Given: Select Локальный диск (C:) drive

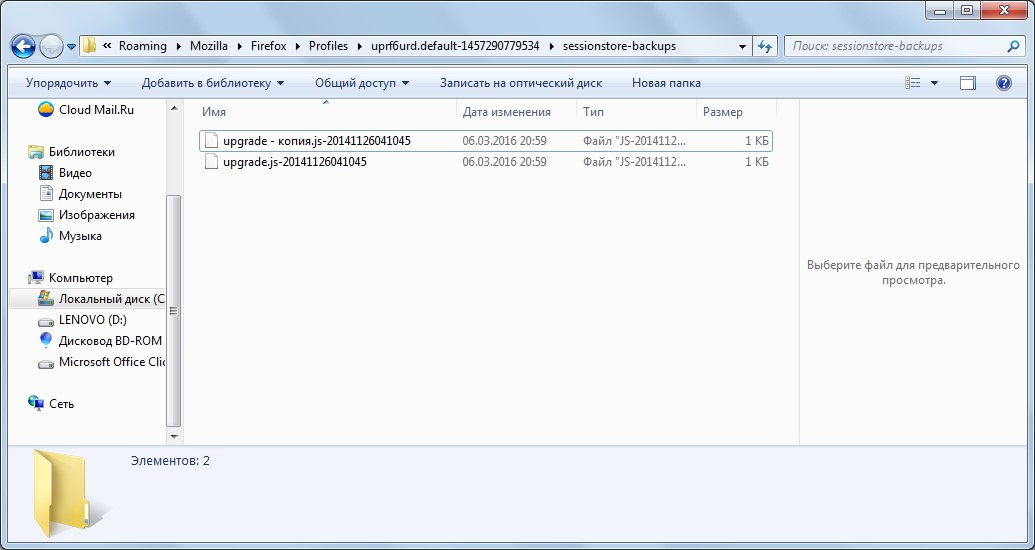Looking at the screenshot, I should click(x=112, y=298).
